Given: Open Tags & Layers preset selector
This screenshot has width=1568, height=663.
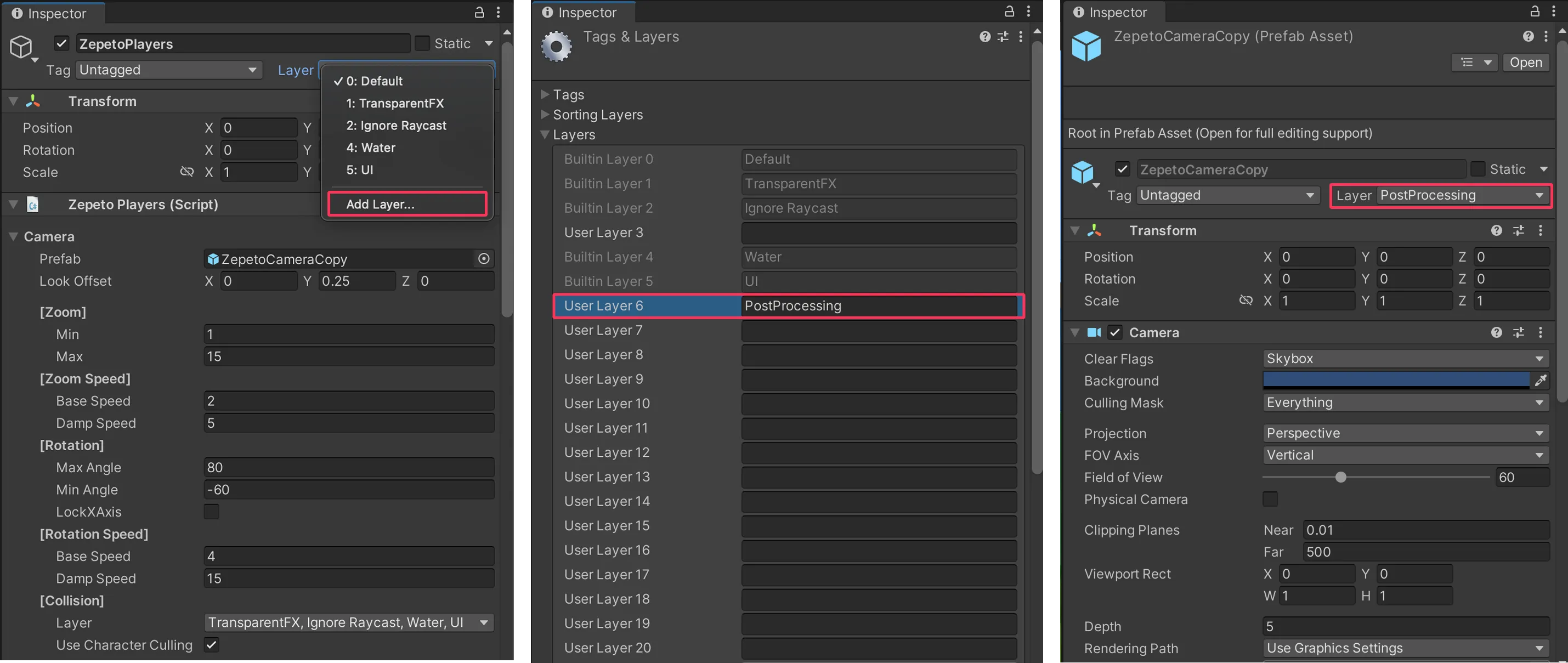Looking at the screenshot, I should [1003, 37].
